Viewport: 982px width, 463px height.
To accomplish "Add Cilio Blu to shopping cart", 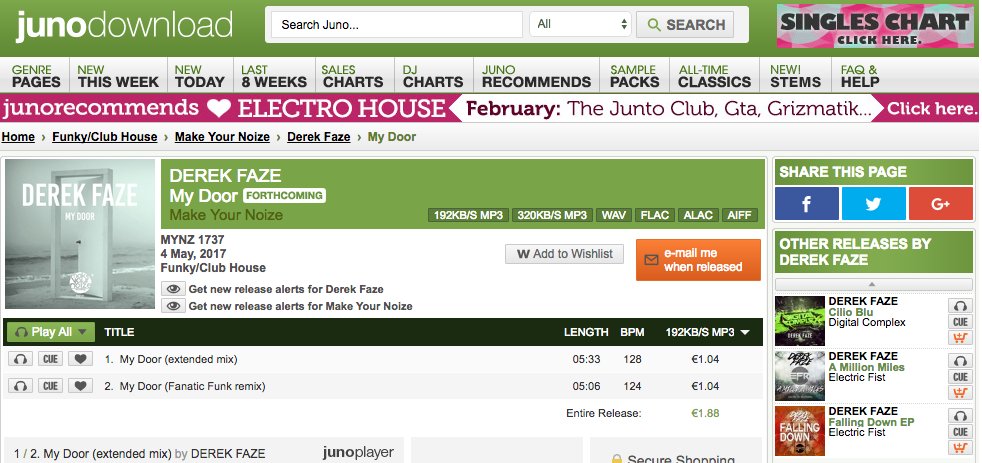I will click(x=960, y=338).
